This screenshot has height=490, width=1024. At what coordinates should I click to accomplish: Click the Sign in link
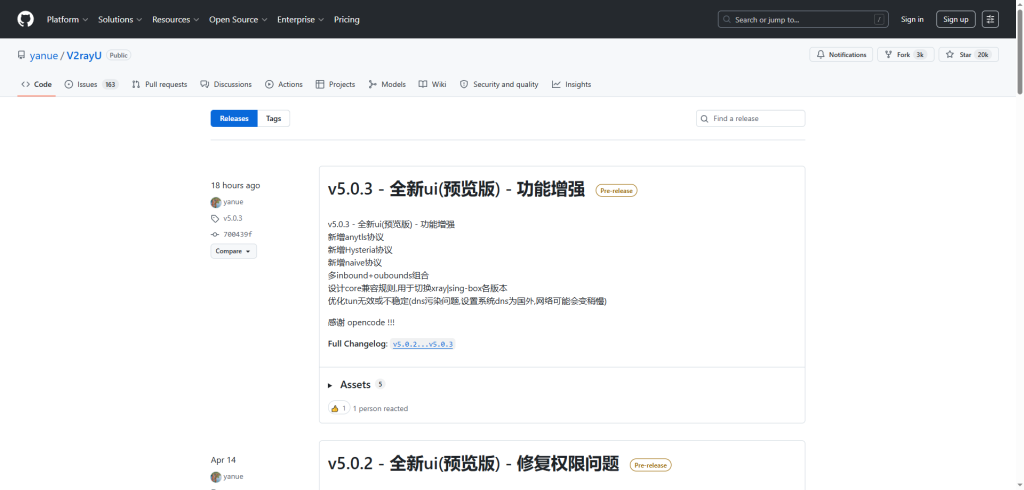(912, 20)
